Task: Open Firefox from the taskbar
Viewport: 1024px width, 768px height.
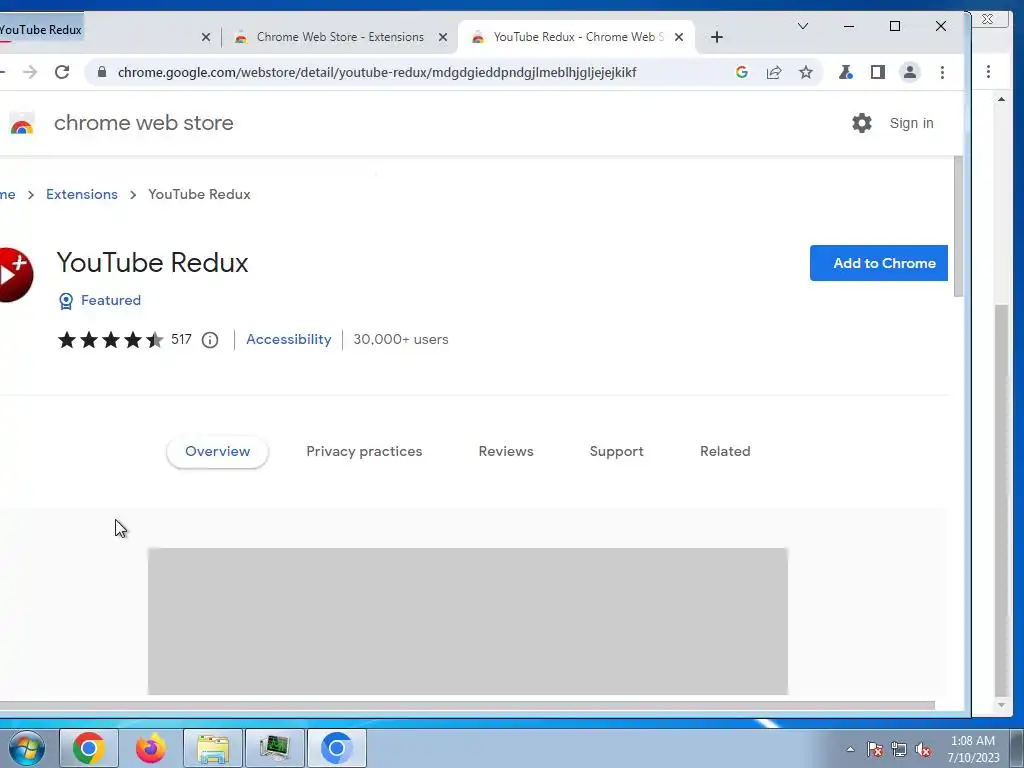Action: tap(150, 748)
